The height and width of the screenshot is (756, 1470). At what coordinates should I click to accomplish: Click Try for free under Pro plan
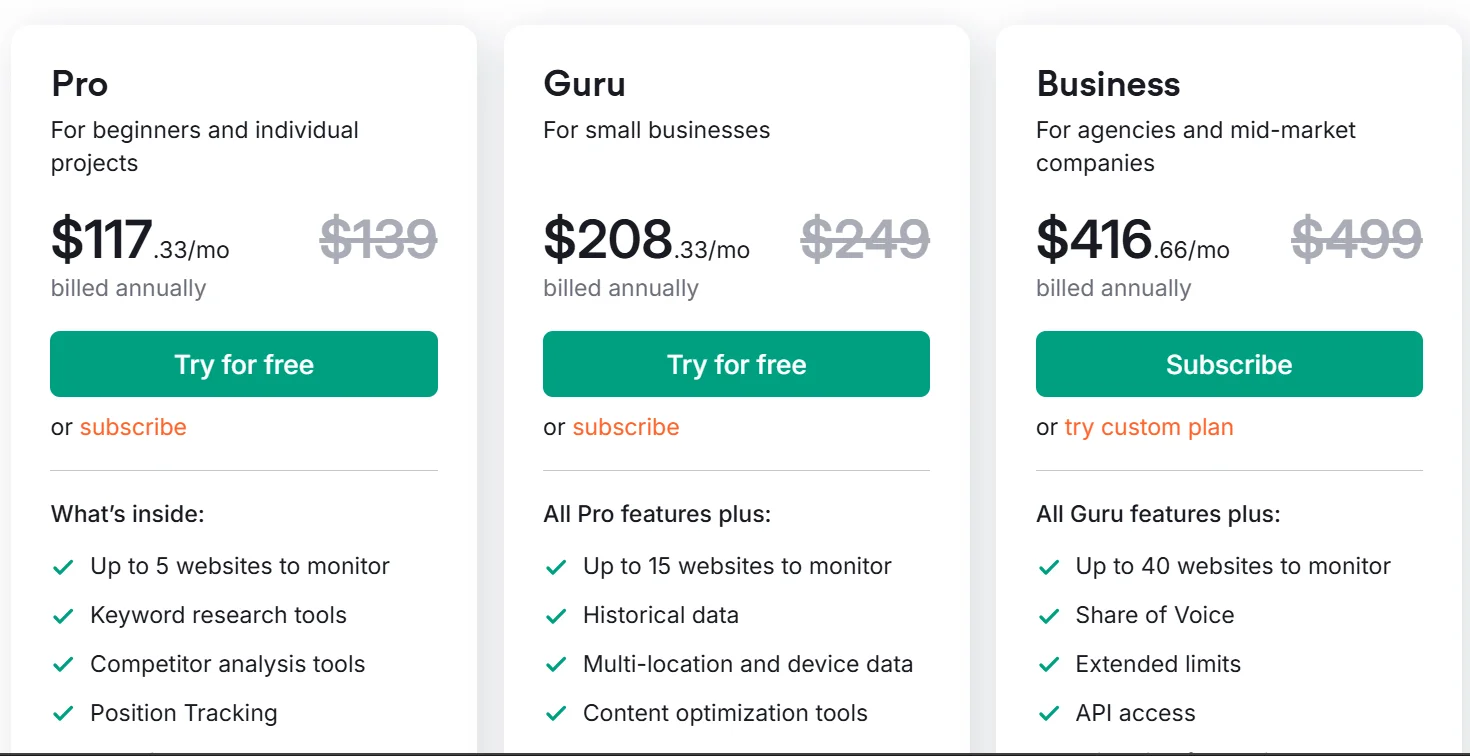244,364
